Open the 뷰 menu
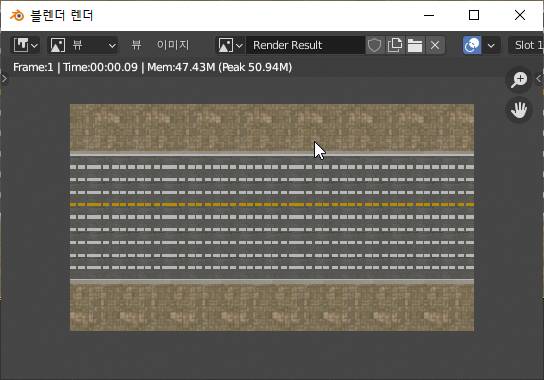Viewport: 544px width, 380px height. 136,45
